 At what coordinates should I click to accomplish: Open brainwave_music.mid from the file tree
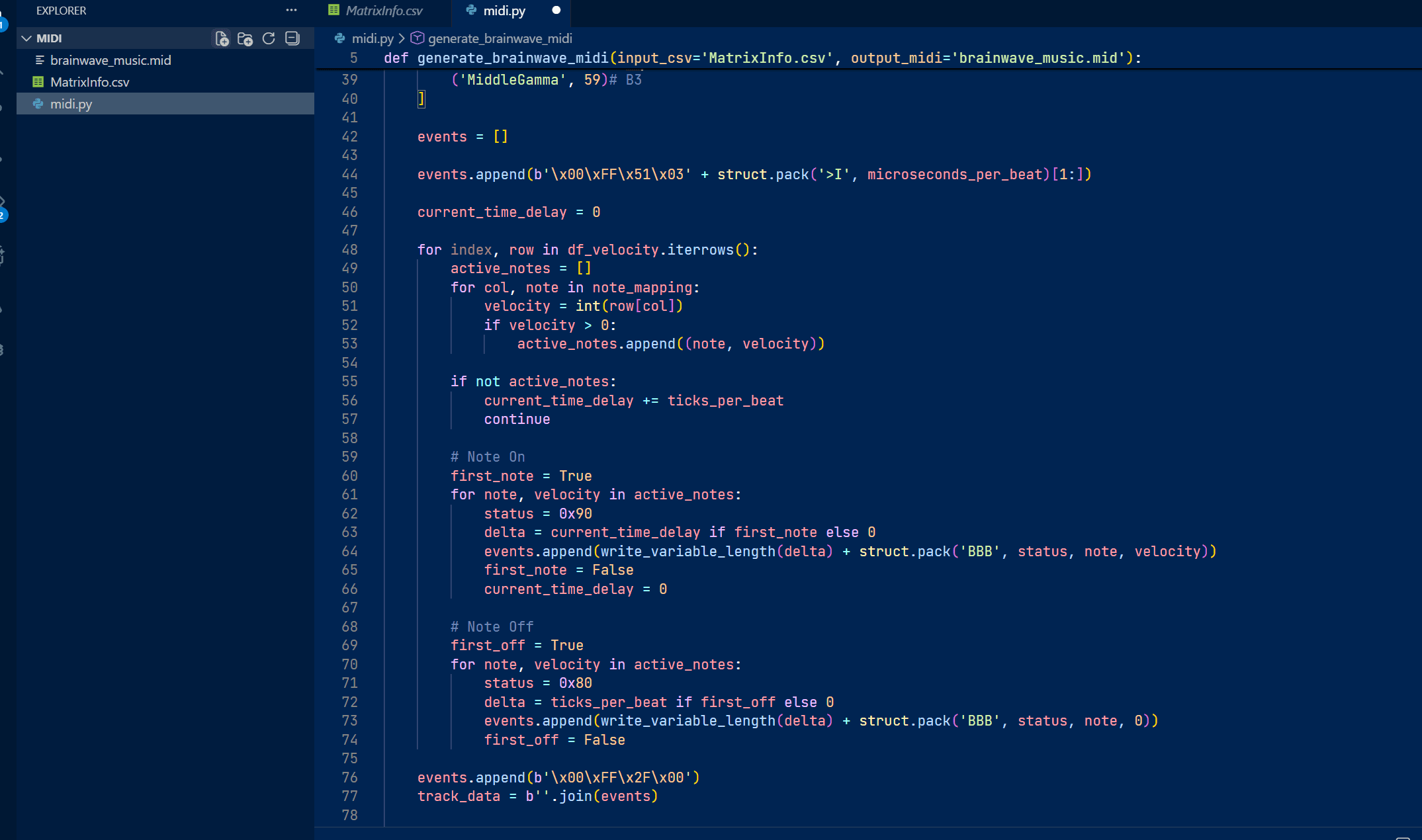point(111,60)
